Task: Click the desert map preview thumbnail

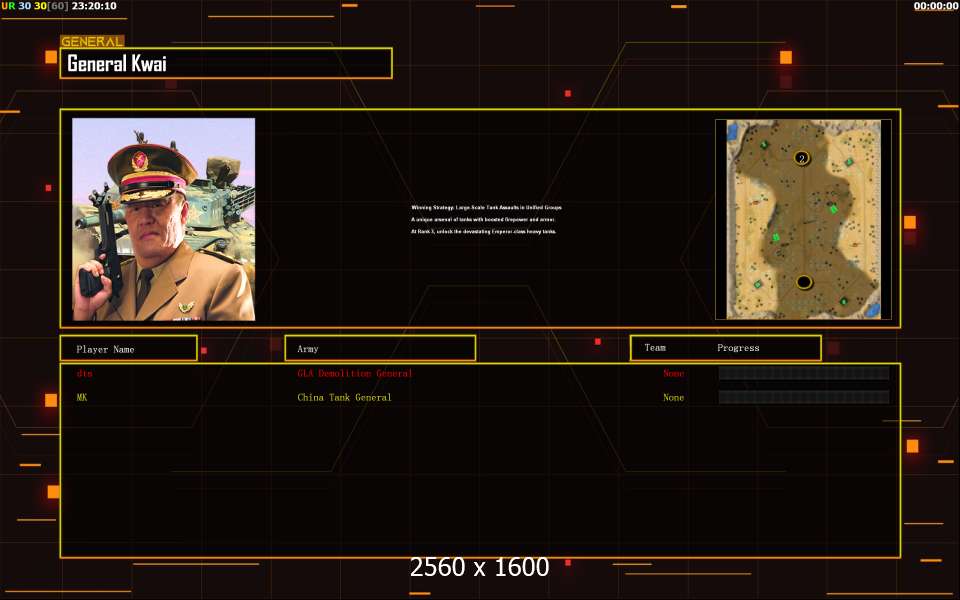Action: click(x=803, y=219)
